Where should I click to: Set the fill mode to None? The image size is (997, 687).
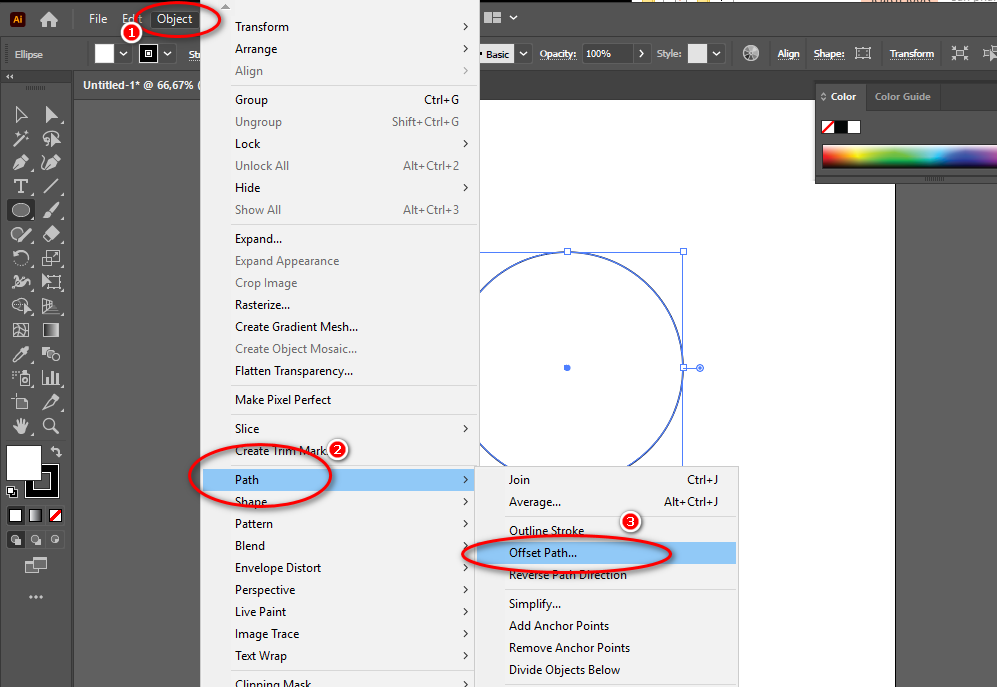[x=56, y=515]
